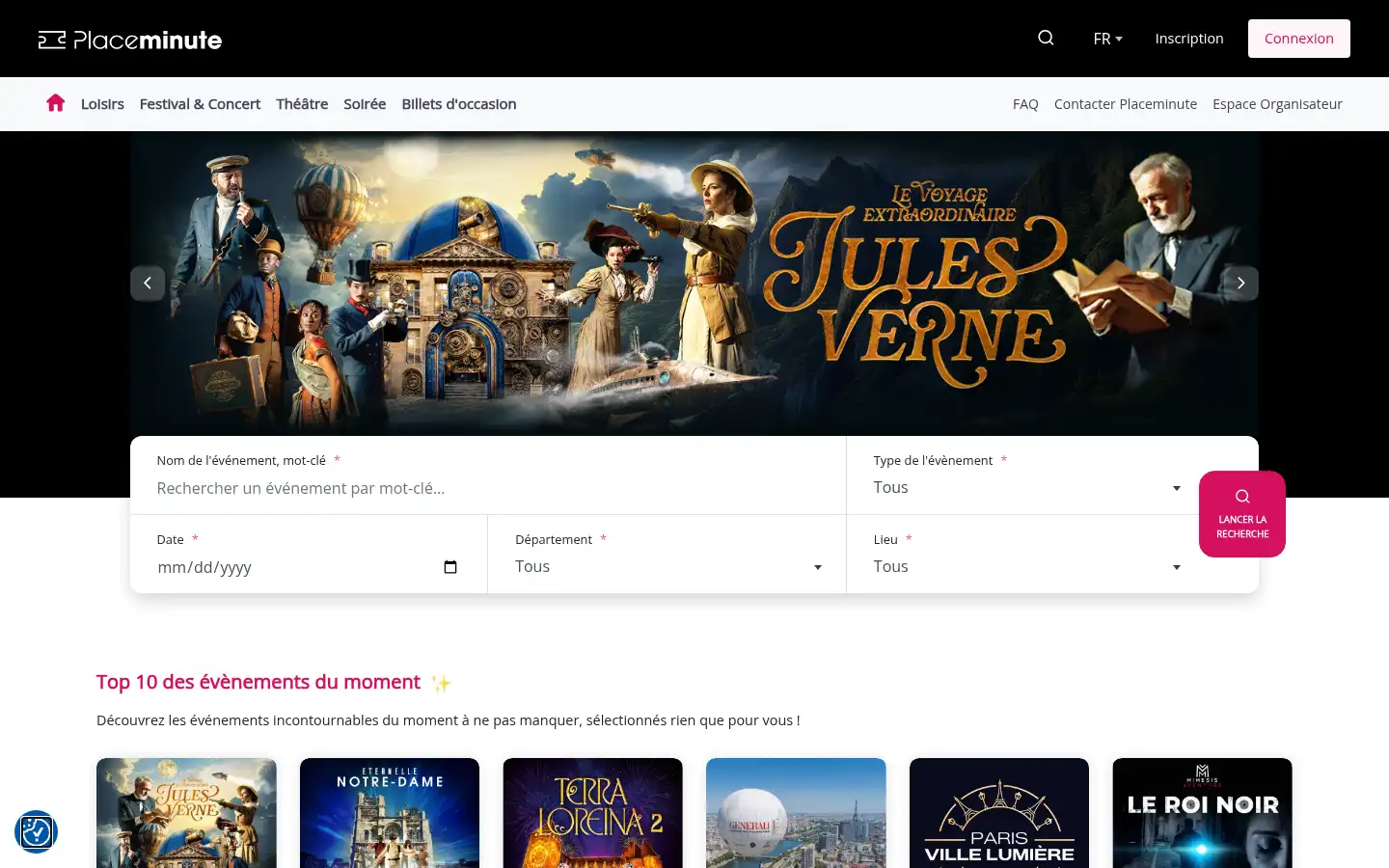
Task: Click Lancer la recherche button
Action: [1242, 514]
